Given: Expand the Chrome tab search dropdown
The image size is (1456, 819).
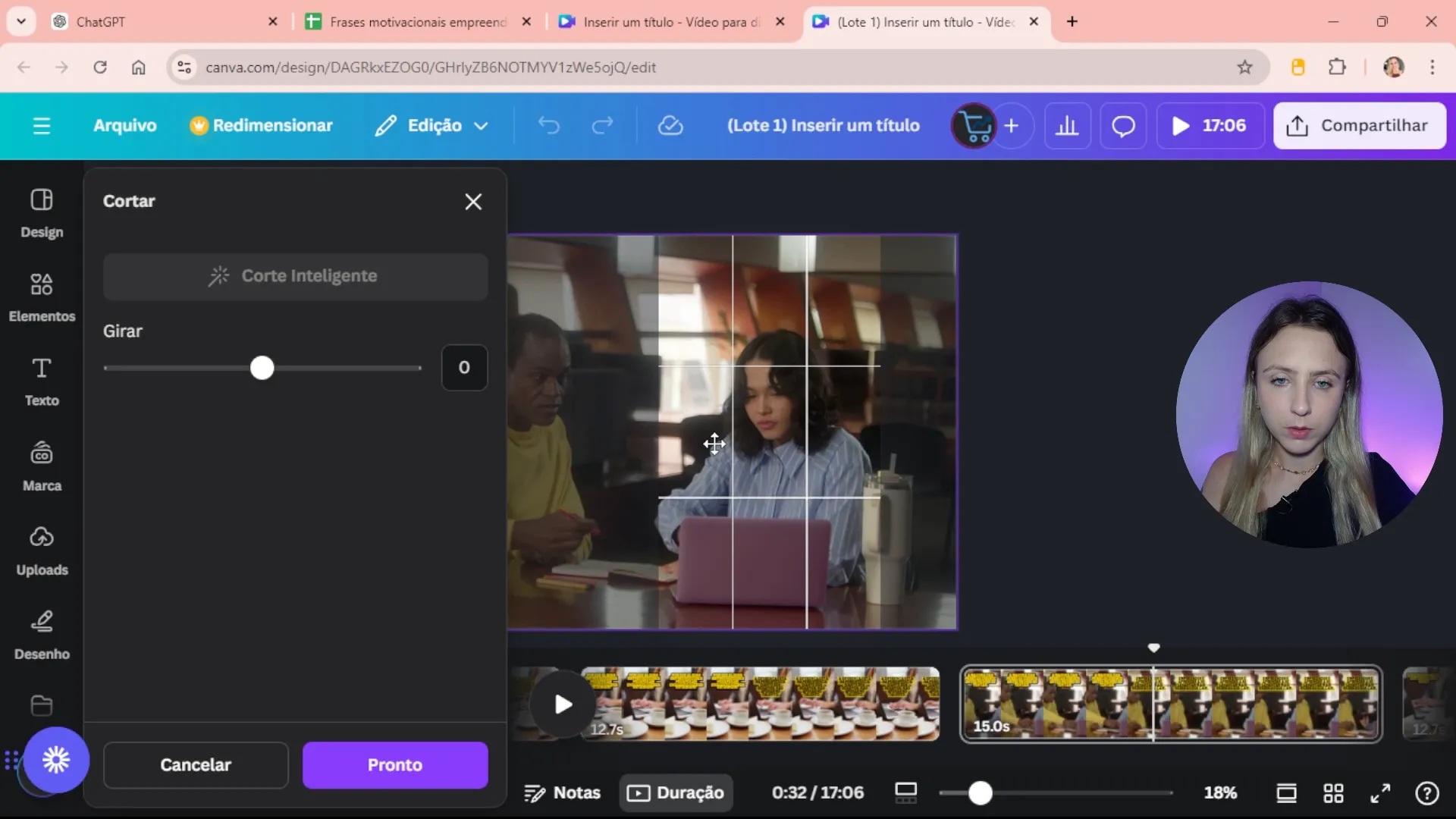Looking at the screenshot, I should (21, 21).
